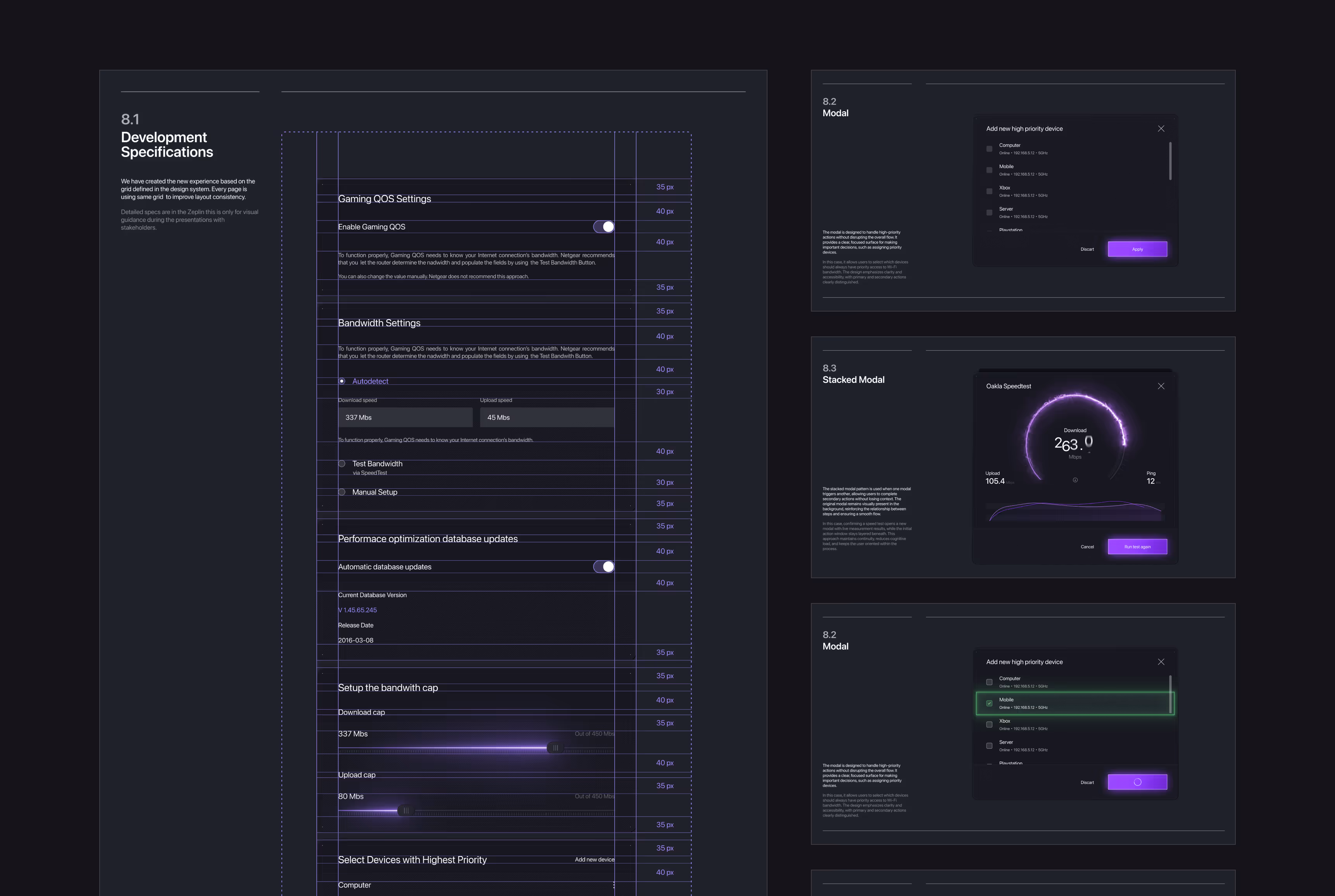This screenshot has width=1335, height=896.
Task: Close the modal containing the Apply button
Action: click(1161, 129)
